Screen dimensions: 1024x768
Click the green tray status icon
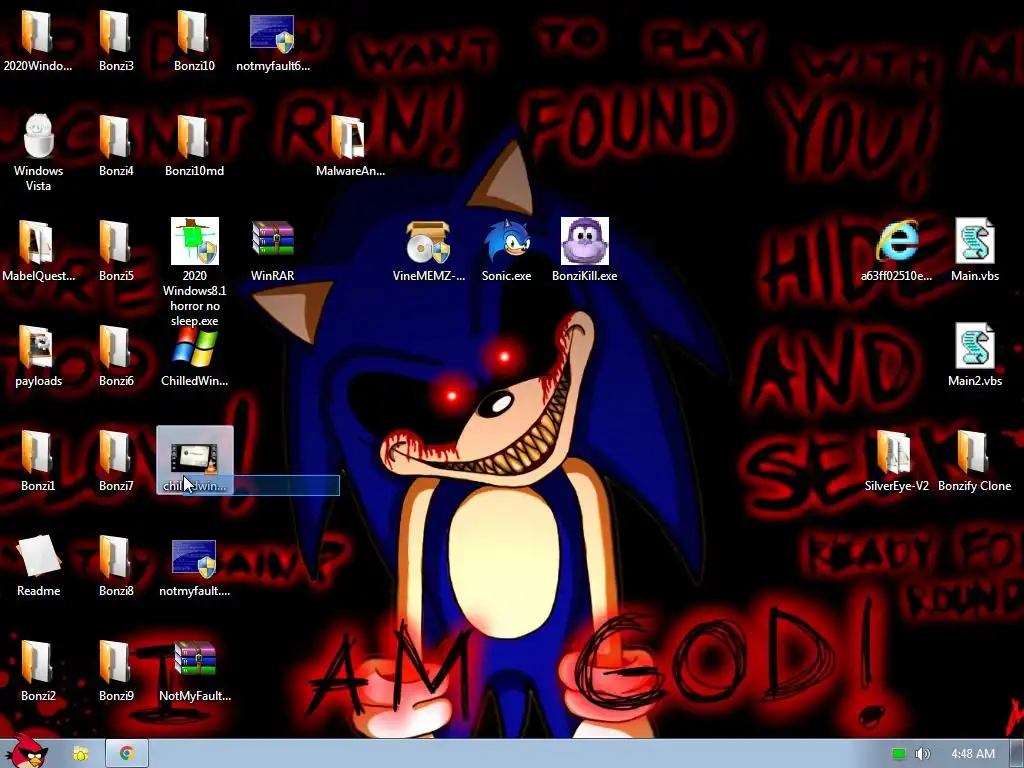(x=899, y=754)
